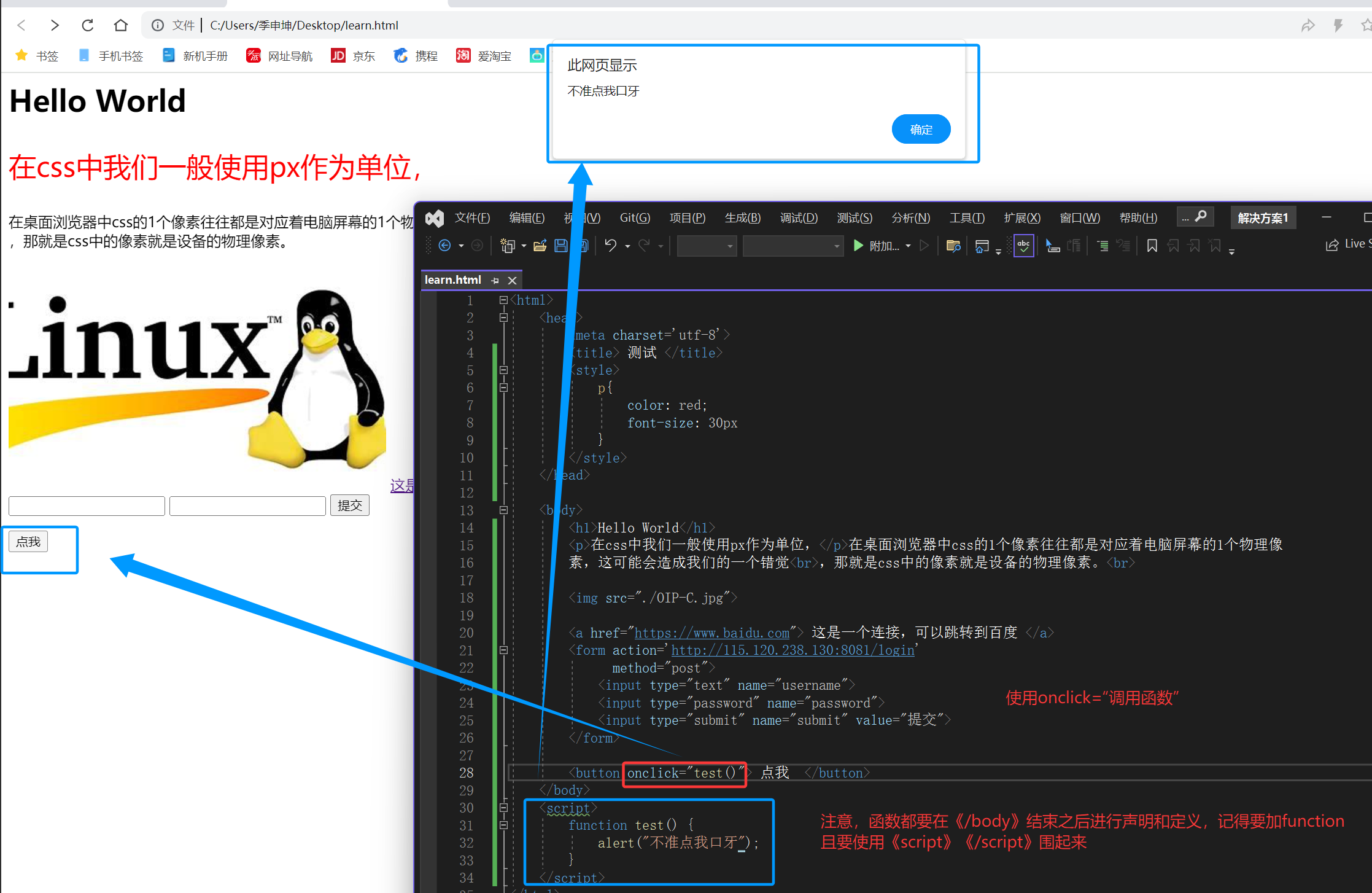Viewport: 1372px width, 893px height.
Task: Toggle the pin on learn.html tab
Action: point(495,281)
